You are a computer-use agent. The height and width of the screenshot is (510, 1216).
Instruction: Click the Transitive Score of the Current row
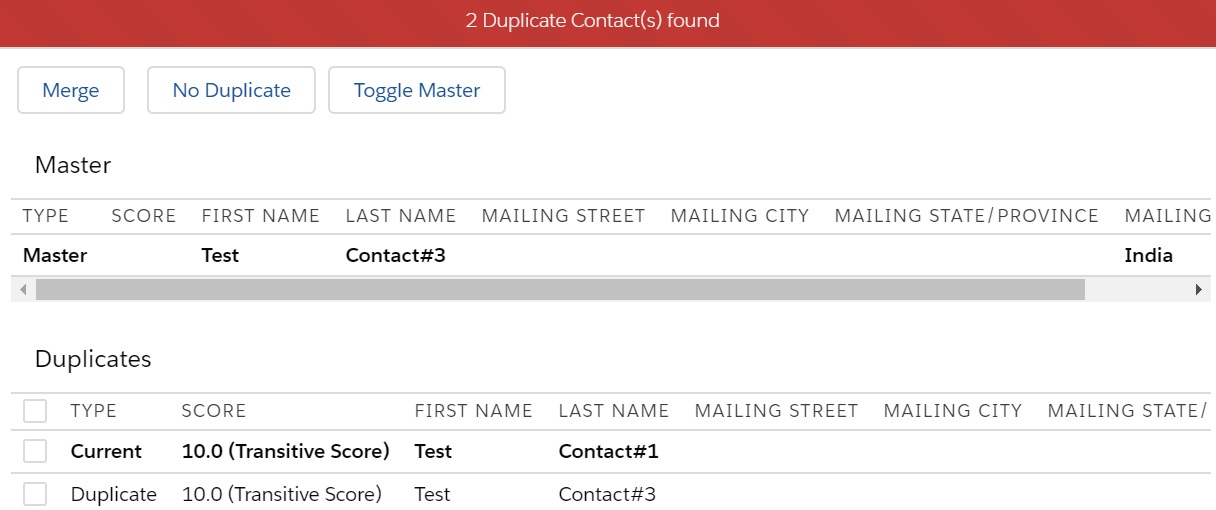point(285,452)
